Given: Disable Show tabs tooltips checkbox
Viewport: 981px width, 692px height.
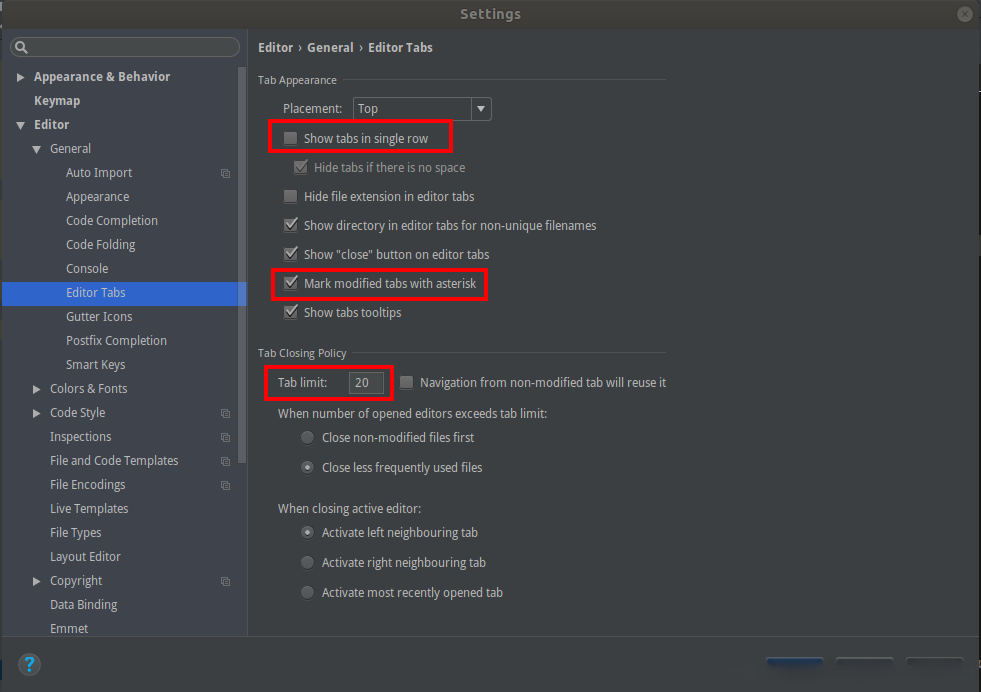Looking at the screenshot, I should point(290,312).
